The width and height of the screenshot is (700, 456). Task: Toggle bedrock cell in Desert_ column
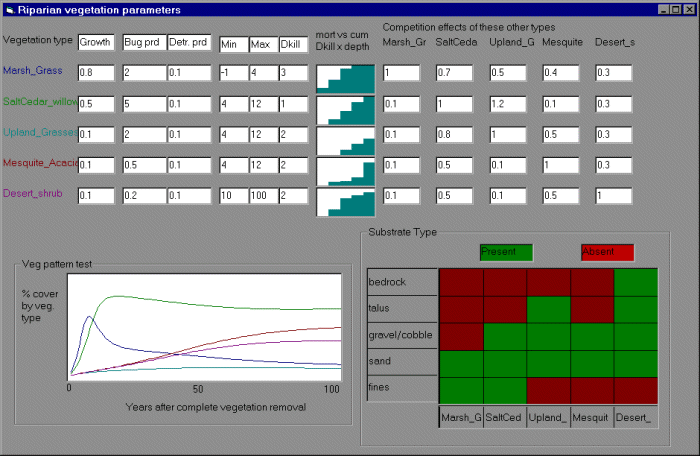click(x=636, y=283)
